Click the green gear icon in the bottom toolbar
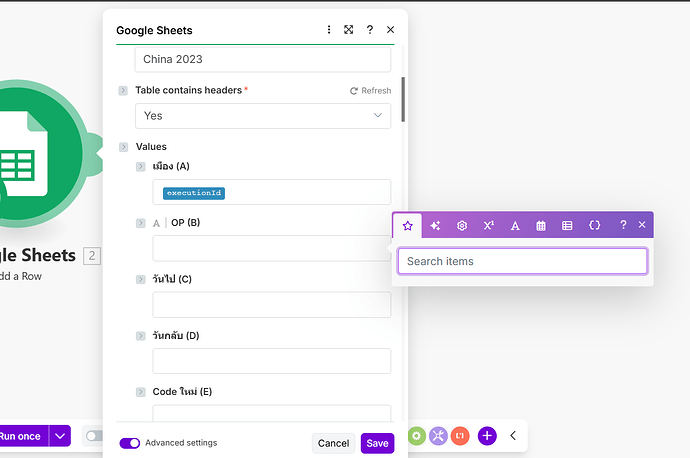This screenshot has width=690, height=458. click(x=416, y=436)
